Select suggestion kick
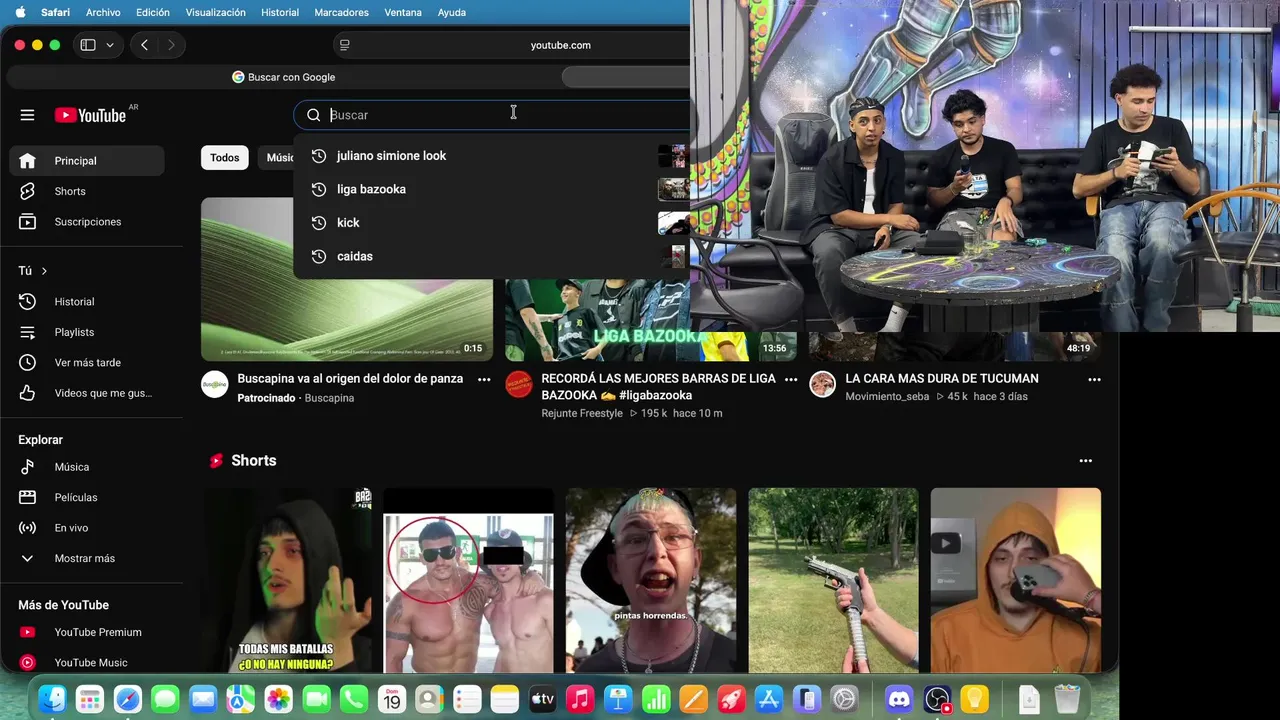The image size is (1280, 720). coord(491,223)
